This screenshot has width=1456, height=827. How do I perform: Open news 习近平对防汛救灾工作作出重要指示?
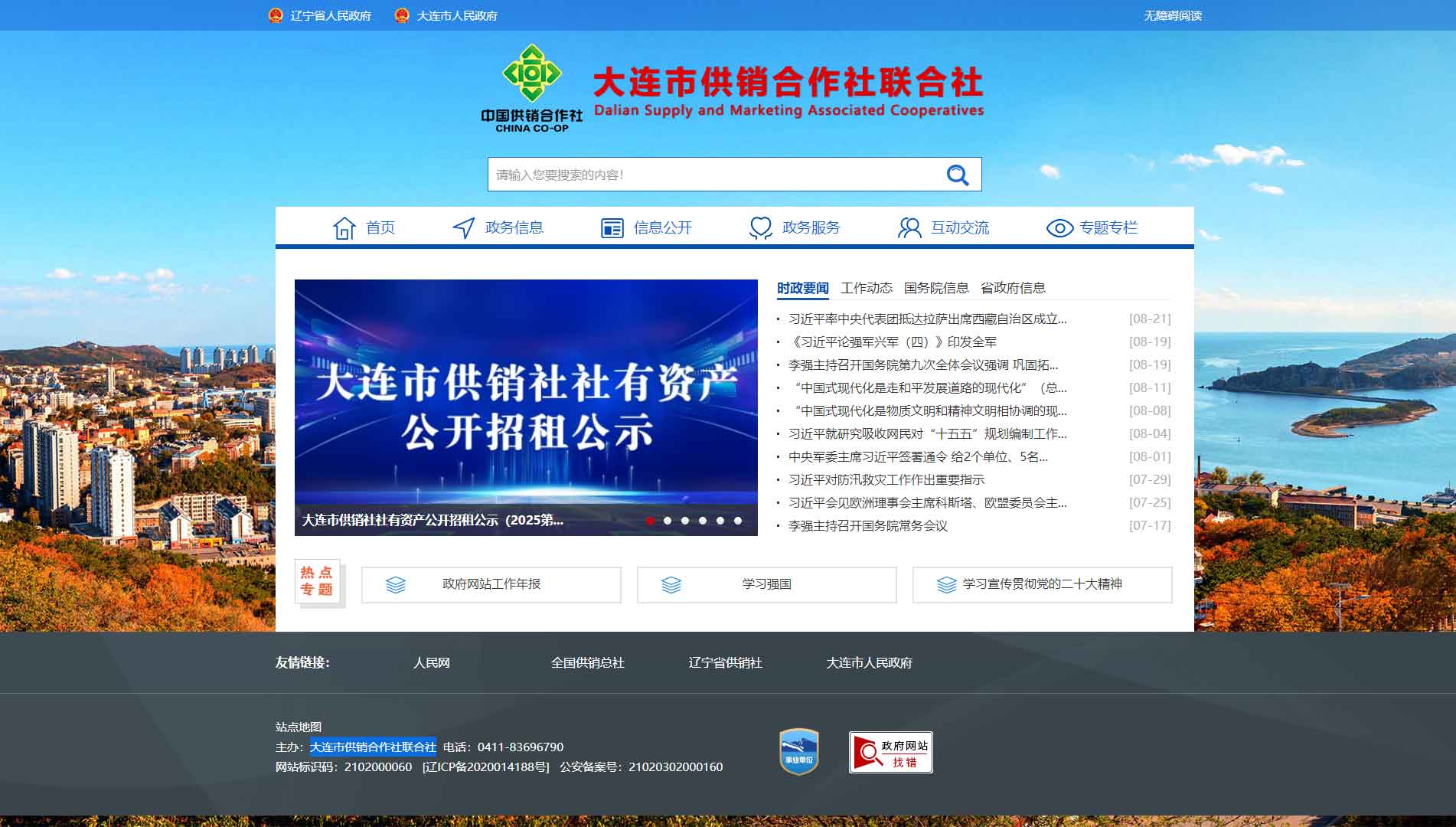click(886, 479)
